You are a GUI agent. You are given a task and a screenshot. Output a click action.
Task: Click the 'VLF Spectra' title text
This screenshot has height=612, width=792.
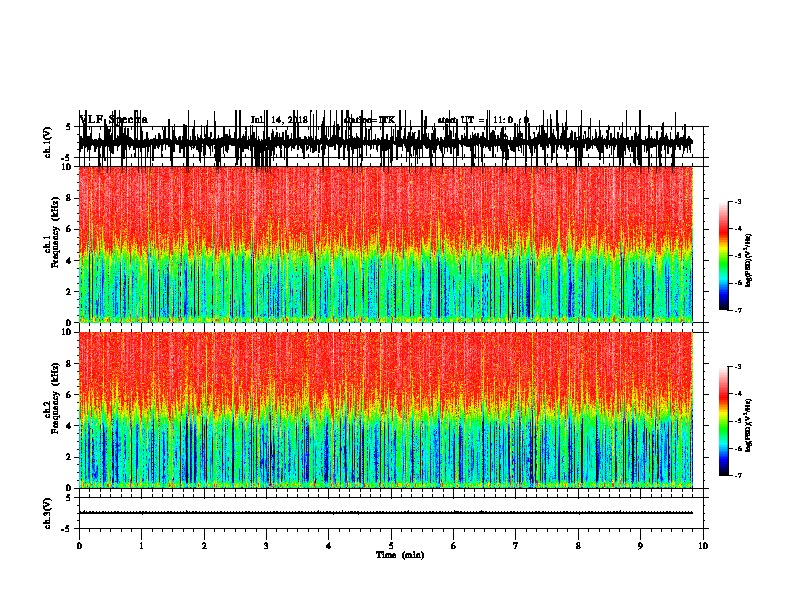(114, 120)
